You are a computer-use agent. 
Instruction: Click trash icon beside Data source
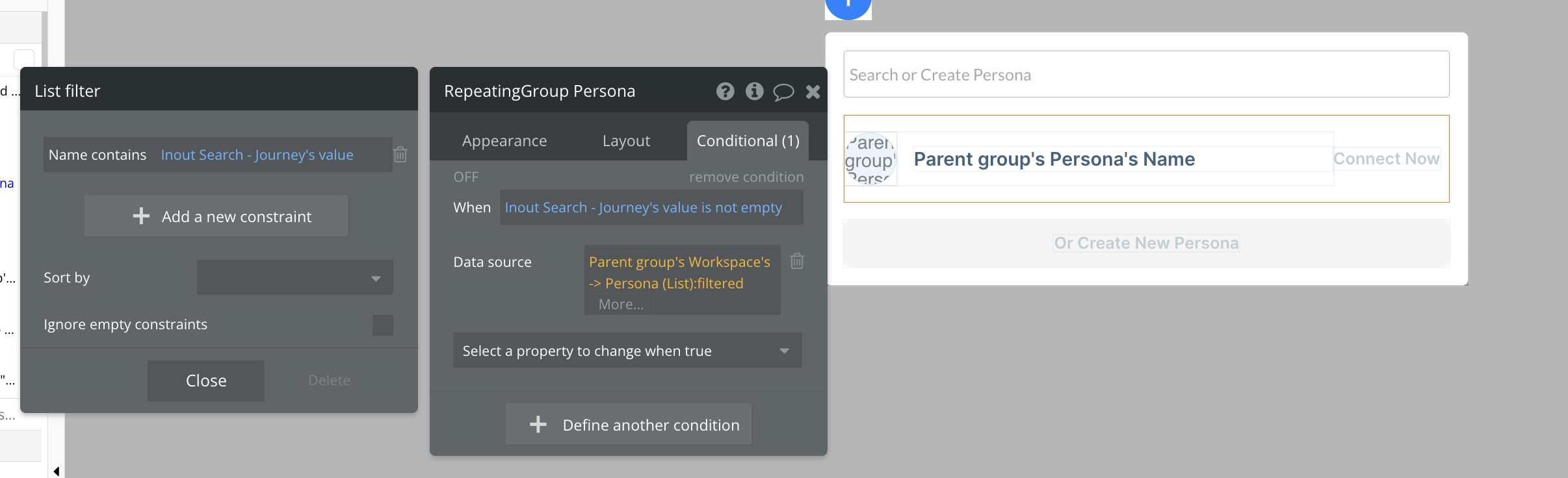tap(797, 261)
